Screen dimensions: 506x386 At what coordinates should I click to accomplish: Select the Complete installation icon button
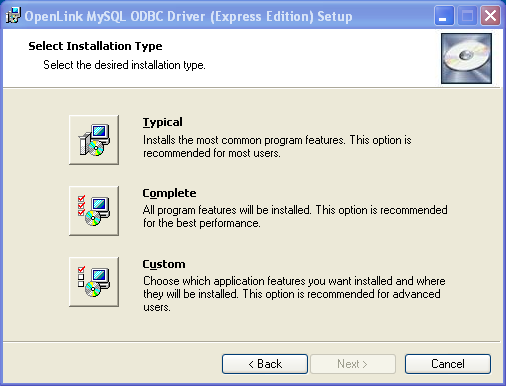coord(94,211)
